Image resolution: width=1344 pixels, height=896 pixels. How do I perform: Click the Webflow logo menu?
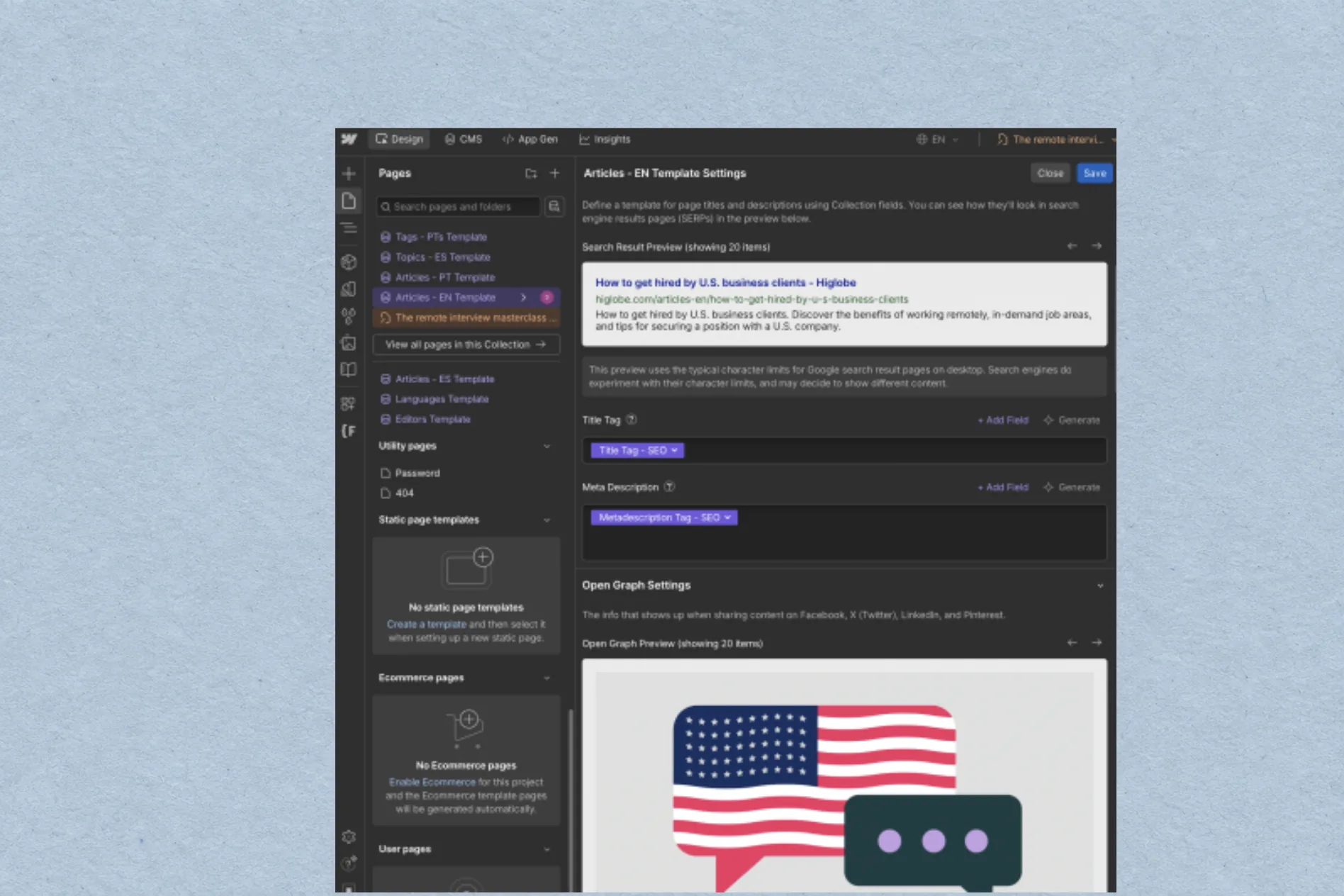pyautogui.click(x=349, y=139)
